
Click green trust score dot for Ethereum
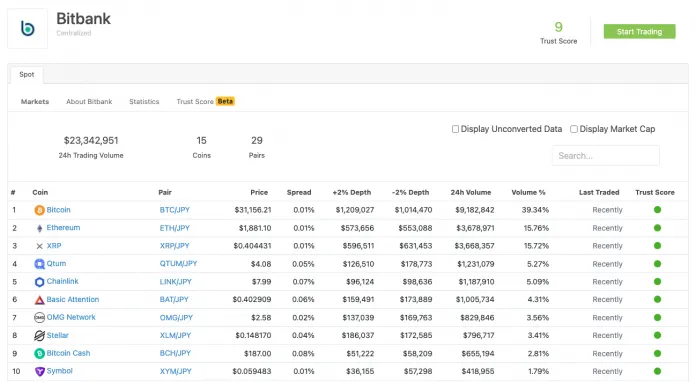click(x=657, y=228)
